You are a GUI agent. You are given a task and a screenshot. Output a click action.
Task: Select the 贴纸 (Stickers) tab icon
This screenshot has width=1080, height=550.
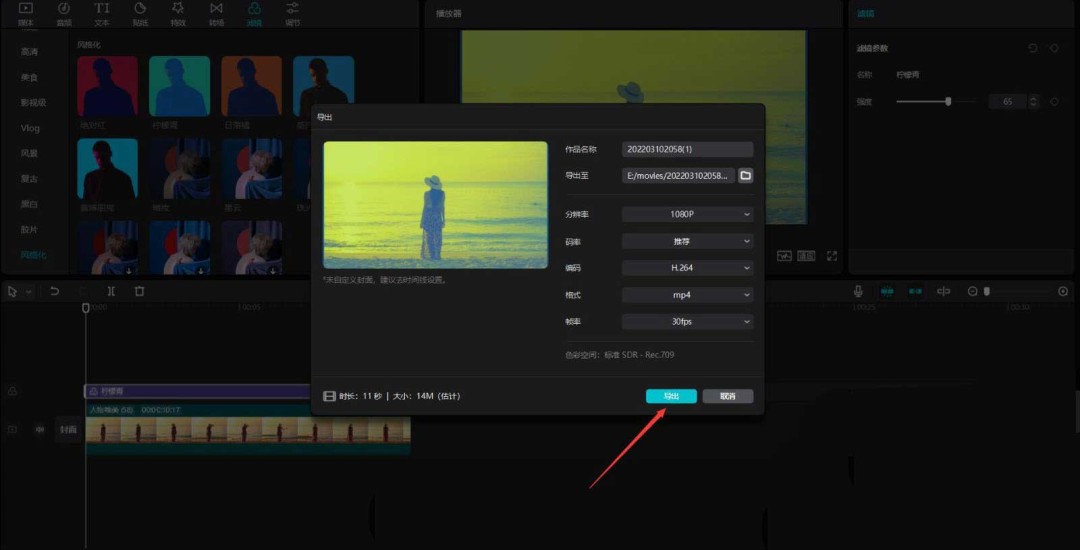[140, 13]
